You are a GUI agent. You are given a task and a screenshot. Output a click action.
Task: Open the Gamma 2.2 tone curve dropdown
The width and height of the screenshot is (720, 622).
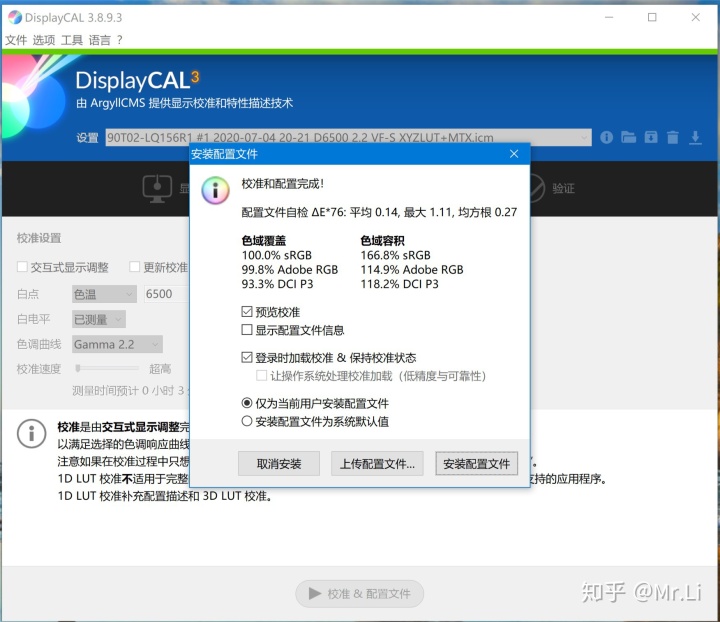pos(117,344)
